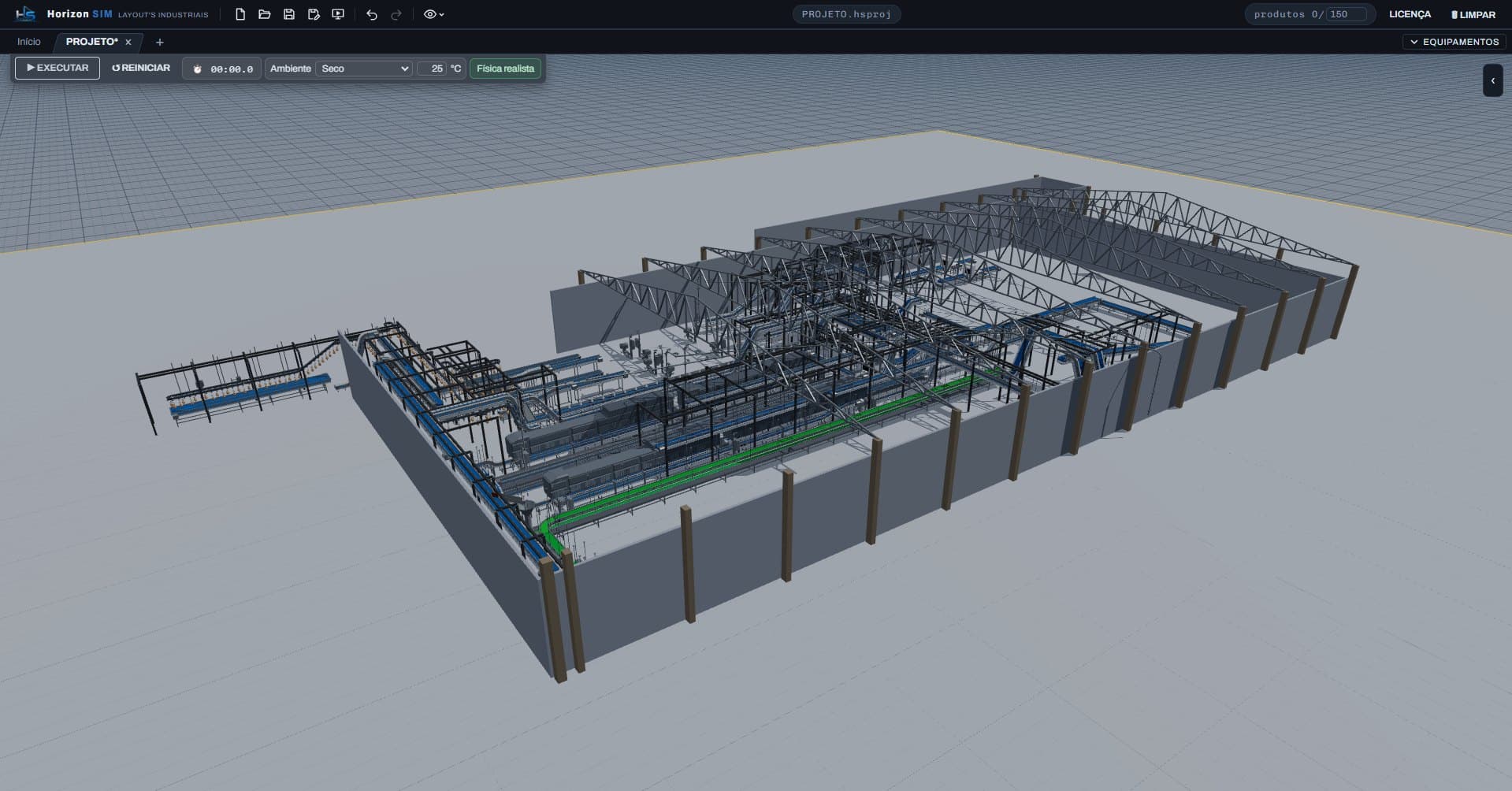
Task: Open an existing project folder
Action: pos(265,14)
